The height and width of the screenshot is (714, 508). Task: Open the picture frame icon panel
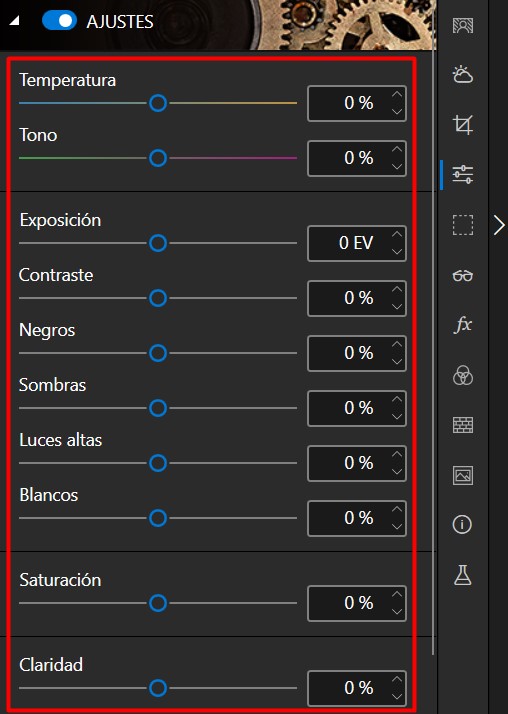point(462,475)
